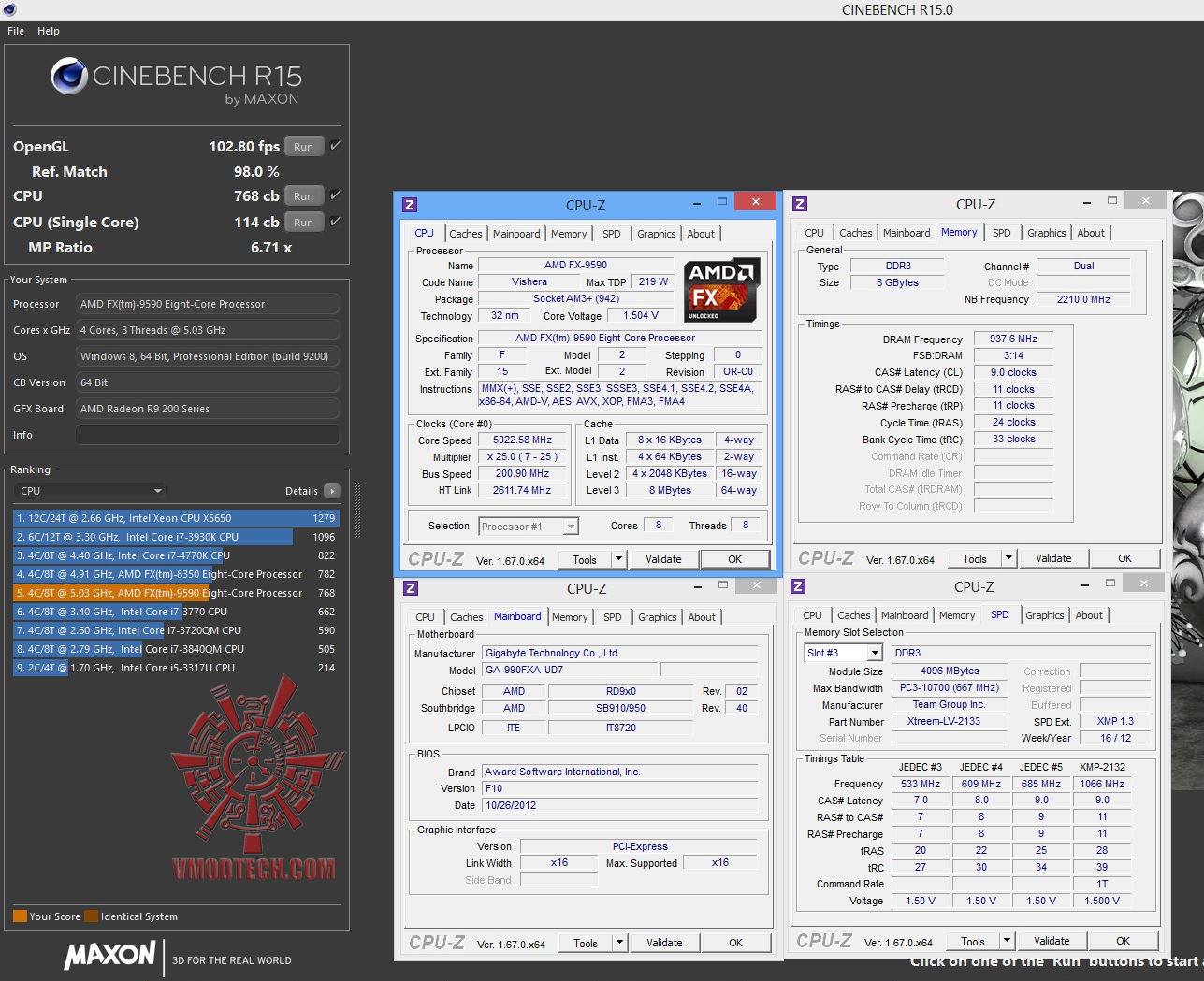This screenshot has height=981, width=1204.
Task: Click the motherboard Model value GA-990FXA-UD7
Action: pos(571,671)
